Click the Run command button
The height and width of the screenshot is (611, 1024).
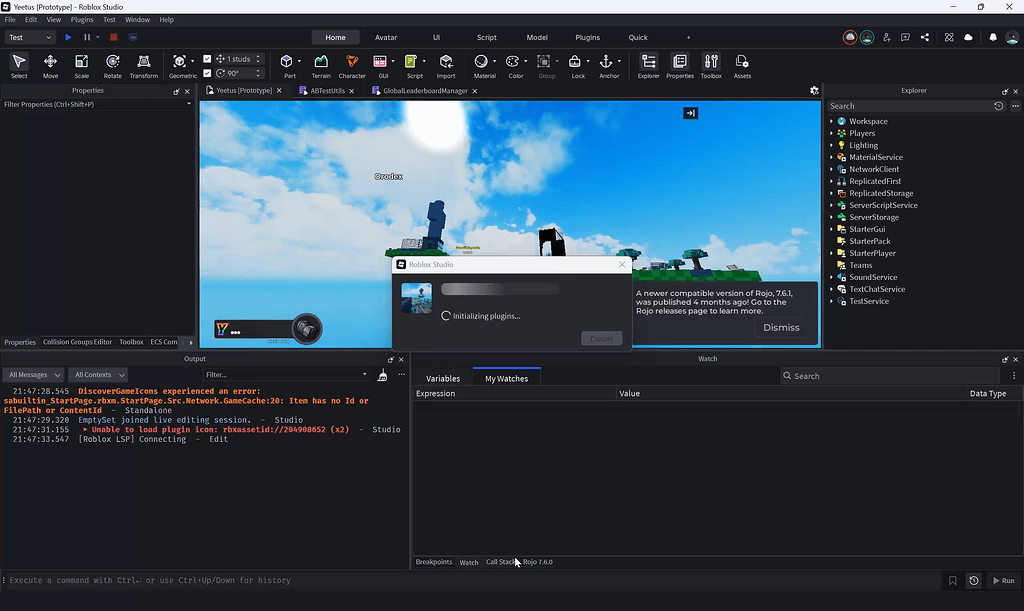1004,580
